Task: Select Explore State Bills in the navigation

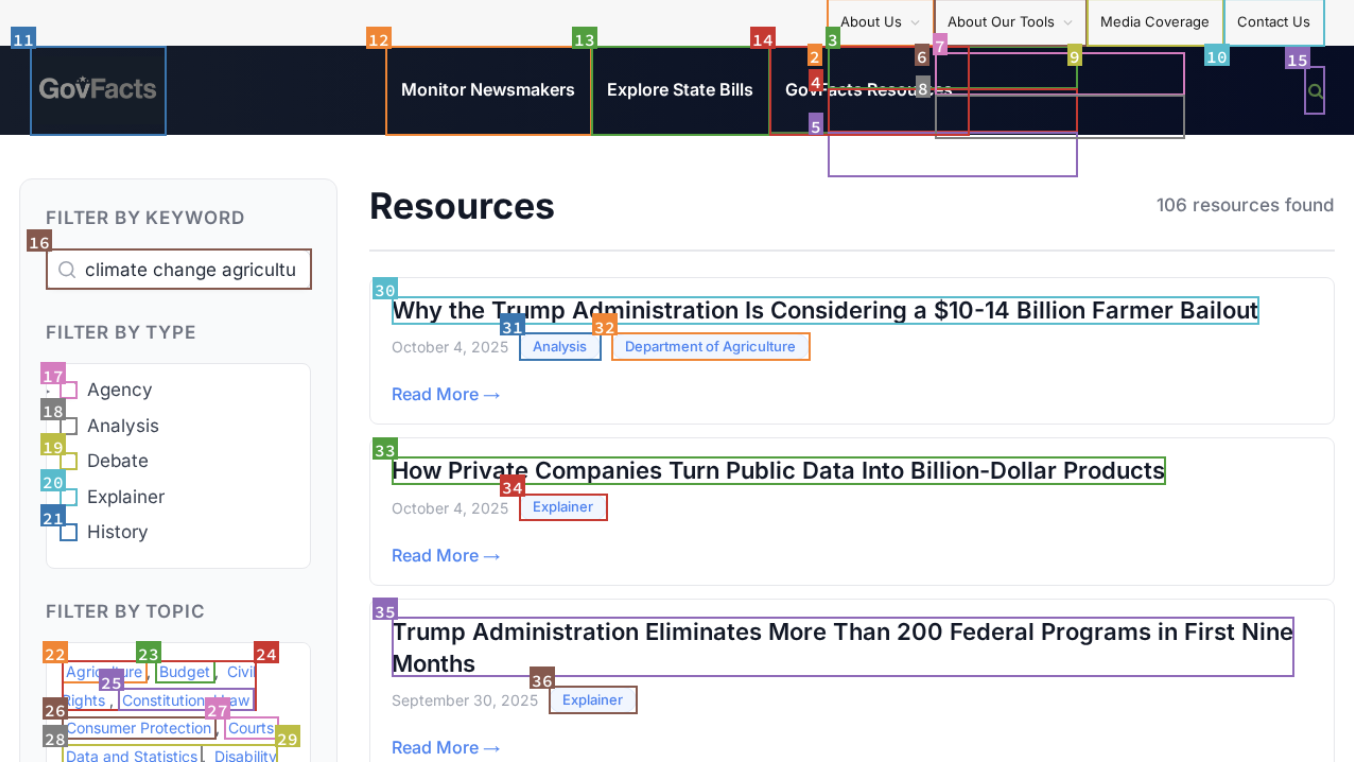Action: tap(680, 90)
